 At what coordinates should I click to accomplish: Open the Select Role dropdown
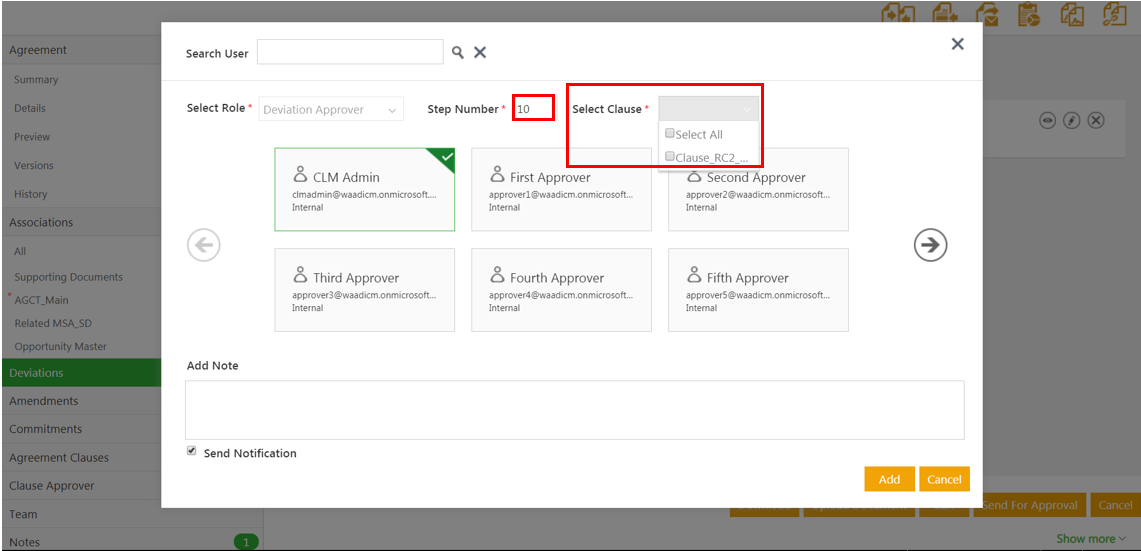(x=331, y=110)
